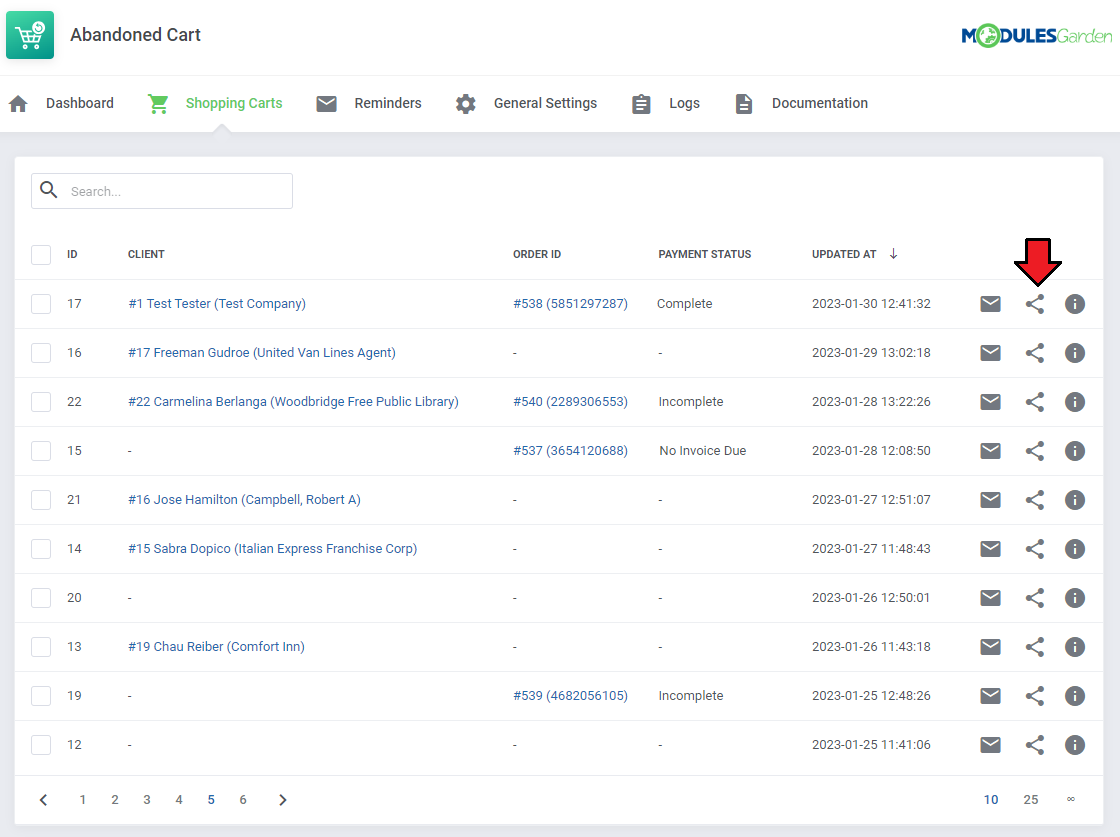This screenshot has width=1120, height=837.
Task: View info for cart 20
Action: tap(1075, 598)
